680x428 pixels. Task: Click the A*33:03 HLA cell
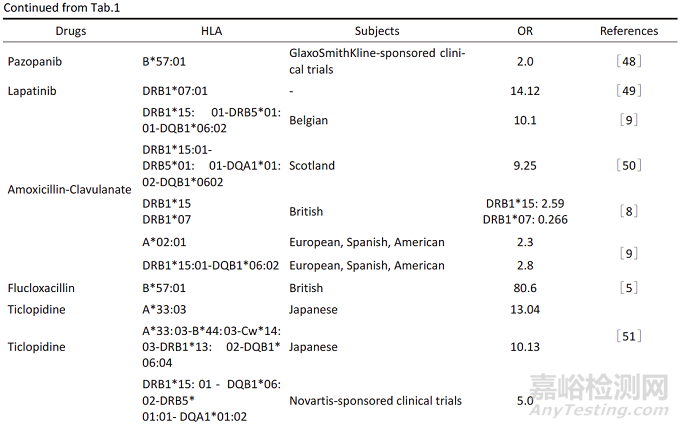point(168,309)
